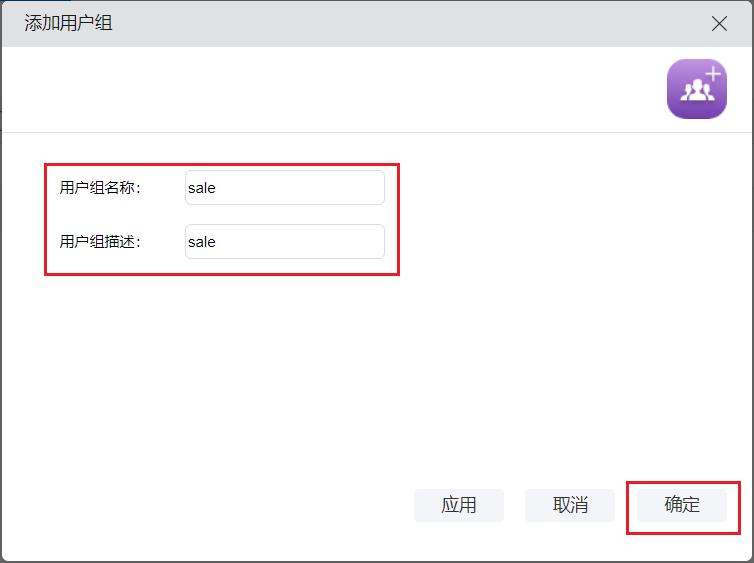The image size is (754, 563).
Task: Click the 用户组描述 label text
Action: tap(100, 242)
